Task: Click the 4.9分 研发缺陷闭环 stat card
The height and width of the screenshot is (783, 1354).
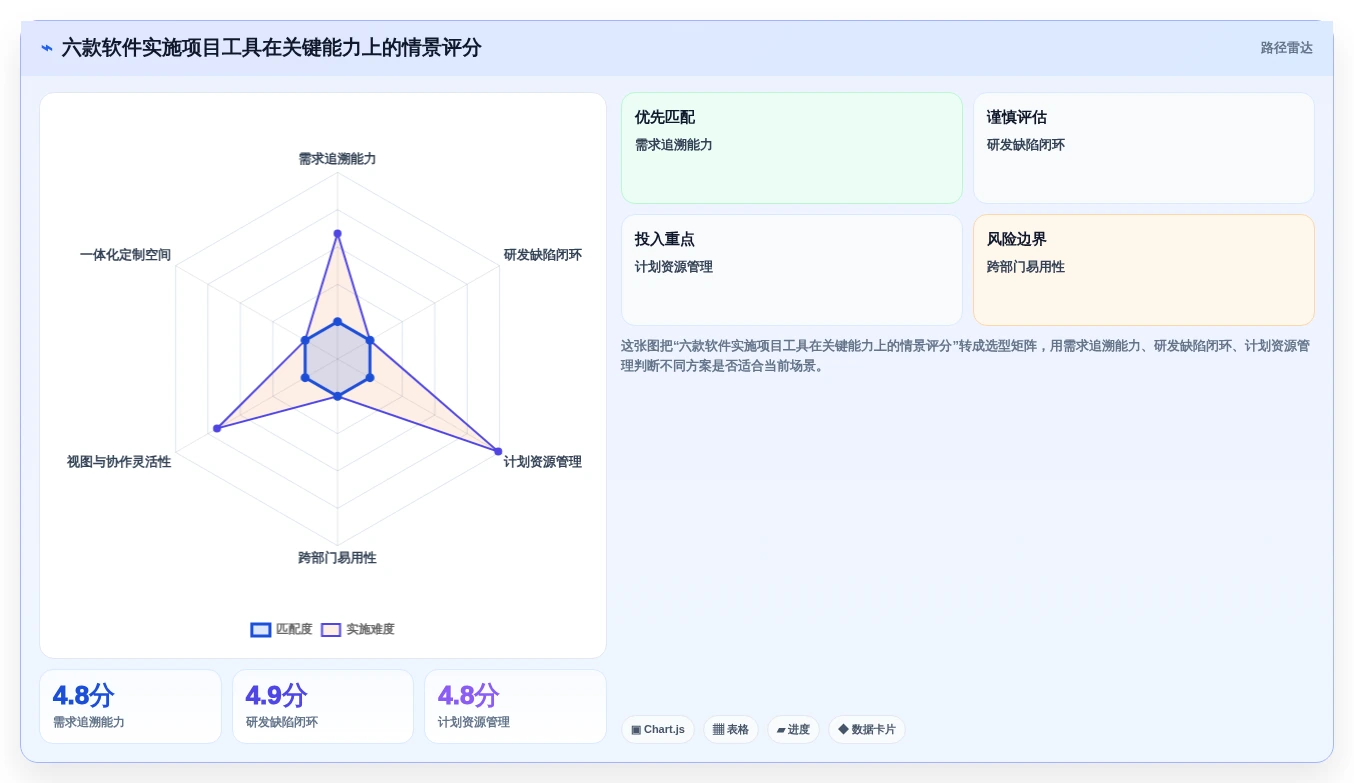Action: (323, 706)
